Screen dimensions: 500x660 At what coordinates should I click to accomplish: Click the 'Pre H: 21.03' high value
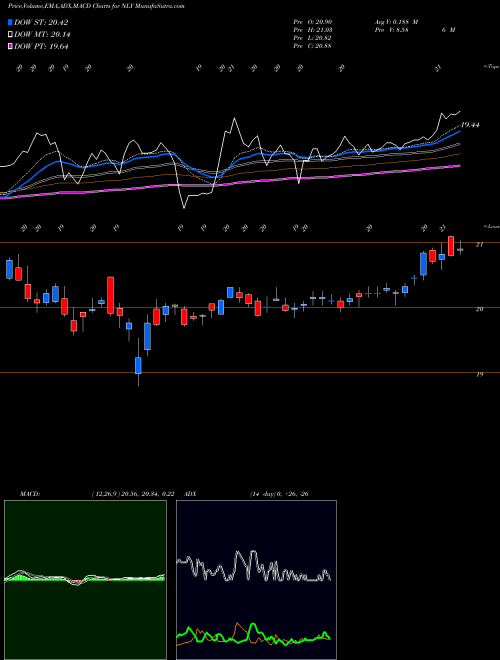click(x=312, y=30)
